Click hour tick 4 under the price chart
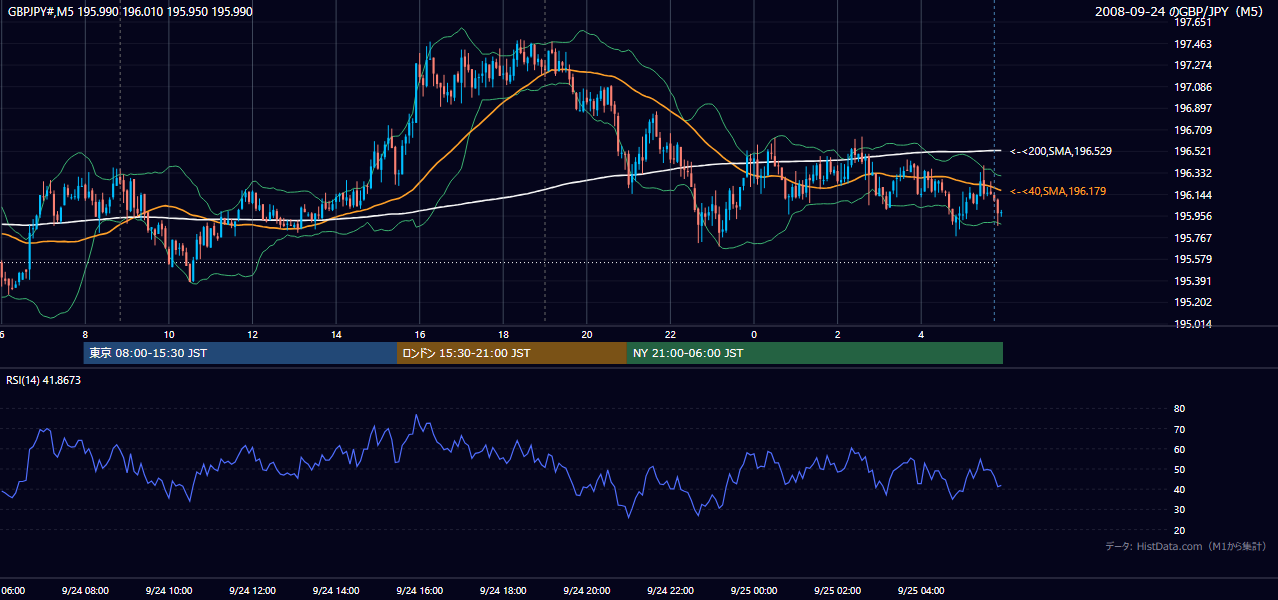This screenshot has height=600, width=1278. 921,334
